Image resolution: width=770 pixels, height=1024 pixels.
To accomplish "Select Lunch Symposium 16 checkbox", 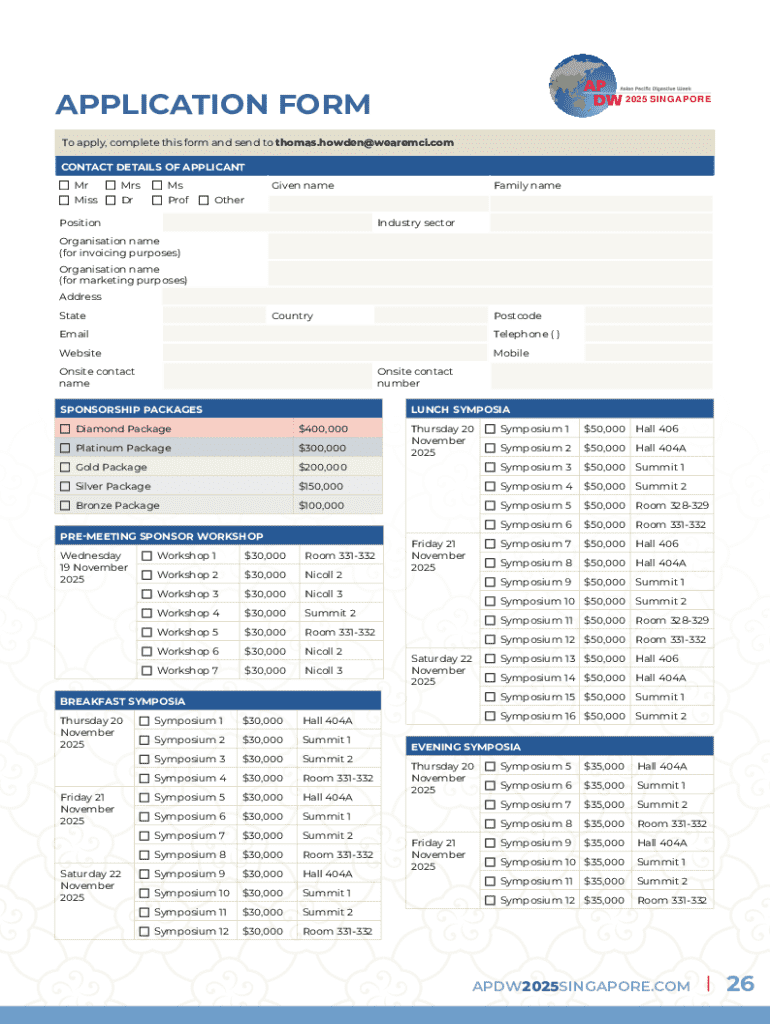I will (x=490, y=716).
